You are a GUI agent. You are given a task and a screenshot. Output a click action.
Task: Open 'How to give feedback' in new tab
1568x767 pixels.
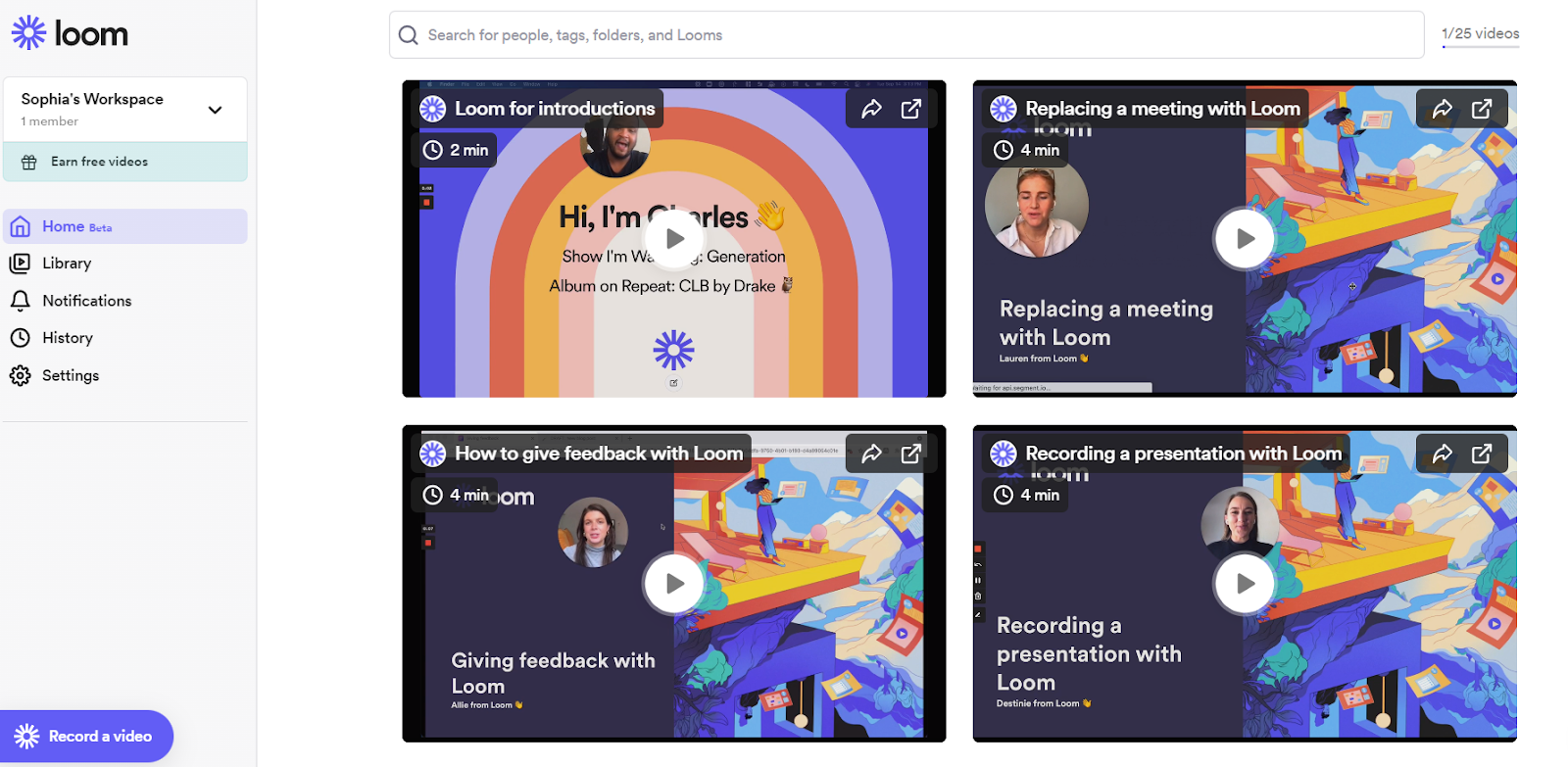coord(911,454)
